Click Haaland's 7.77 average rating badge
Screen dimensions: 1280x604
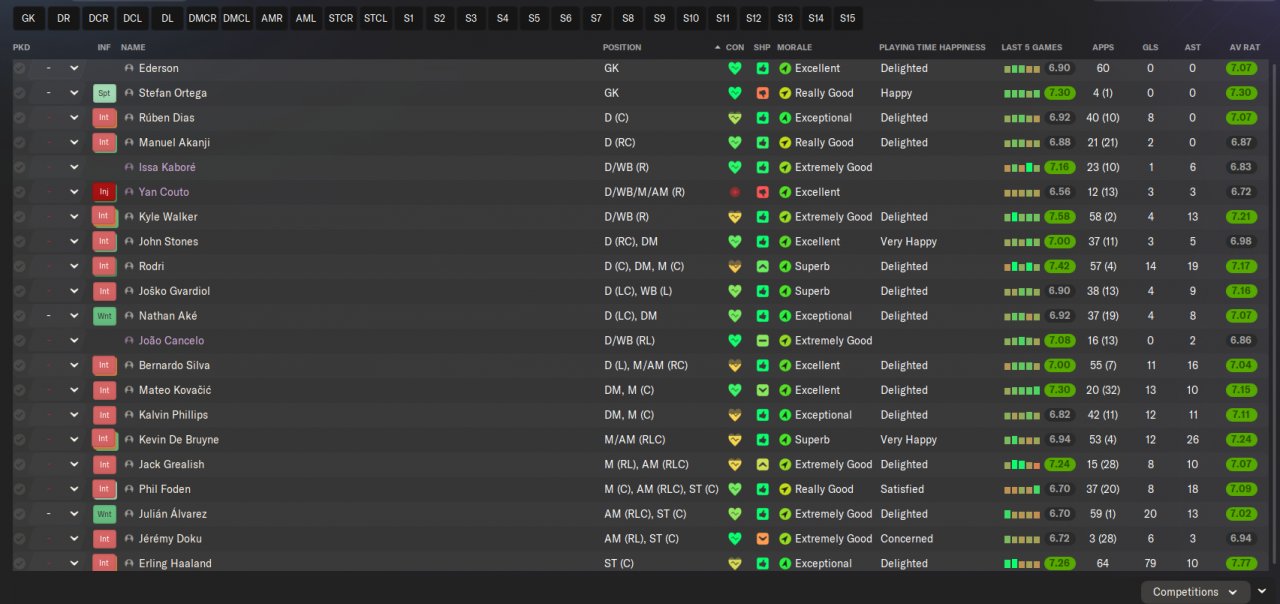coord(1241,564)
